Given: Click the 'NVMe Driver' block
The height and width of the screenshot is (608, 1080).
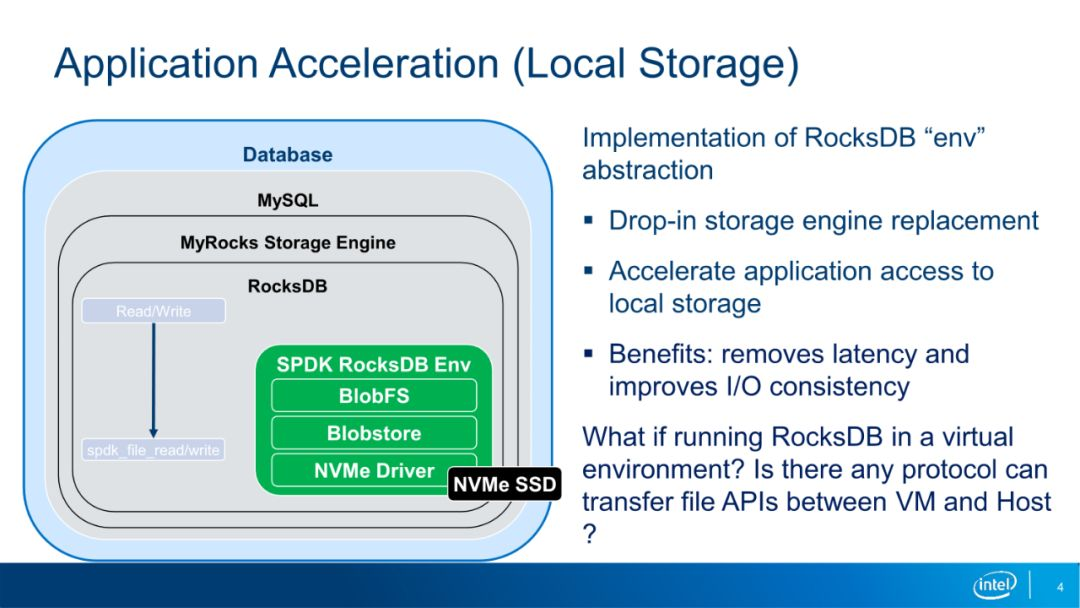Looking at the screenshot, I should tap(374, 470).
